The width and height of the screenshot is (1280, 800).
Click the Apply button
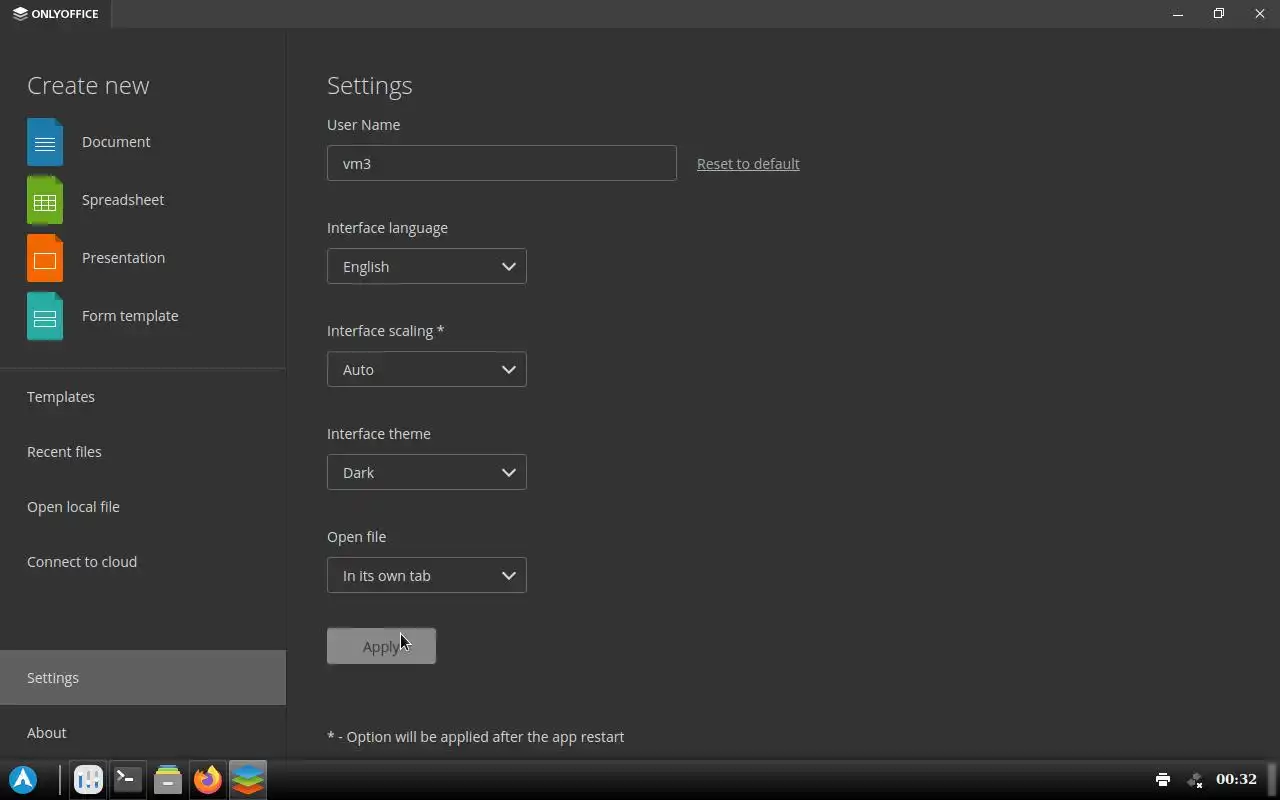(381, 646)
